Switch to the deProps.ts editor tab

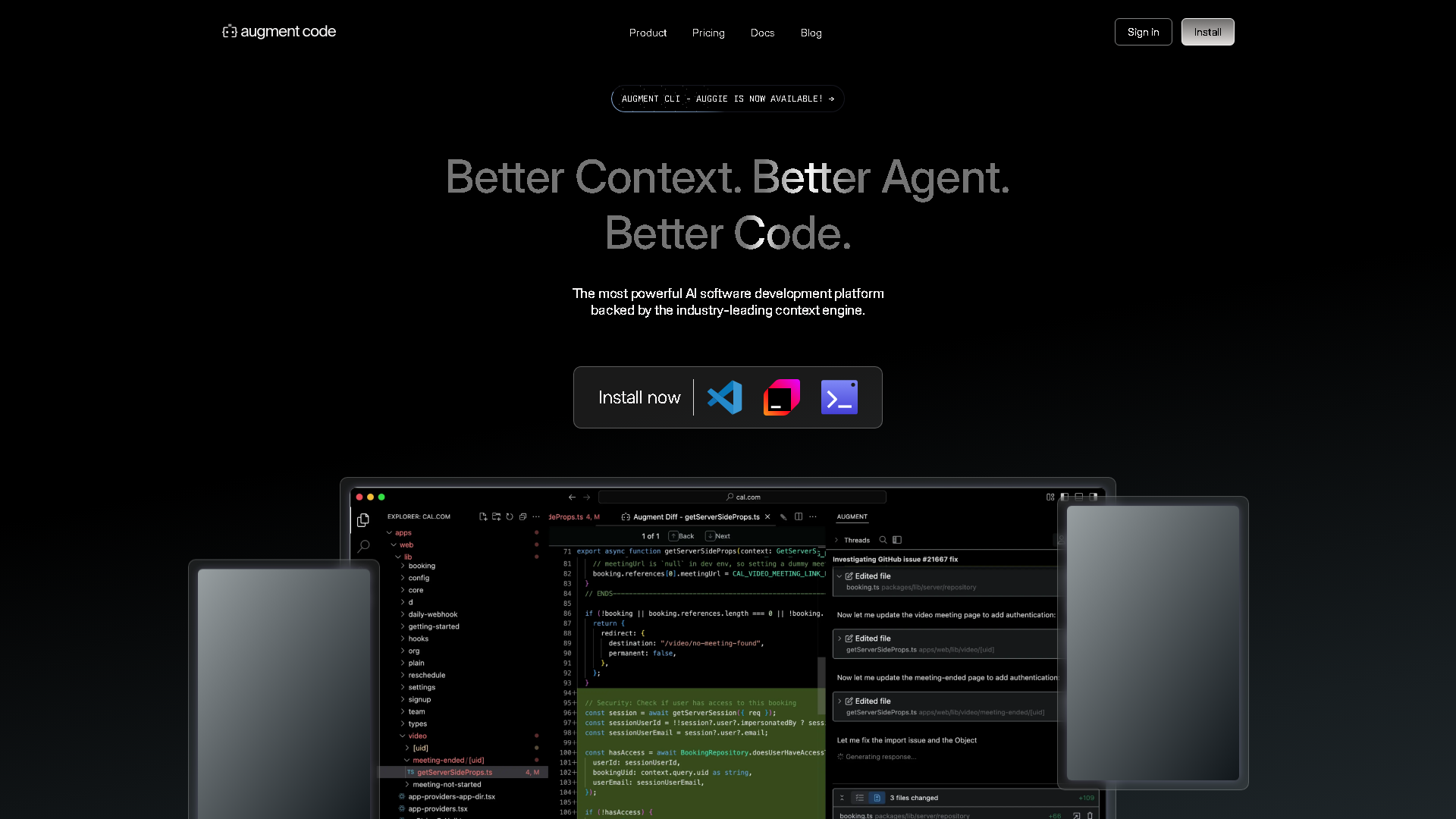click(x=574, y=517)
